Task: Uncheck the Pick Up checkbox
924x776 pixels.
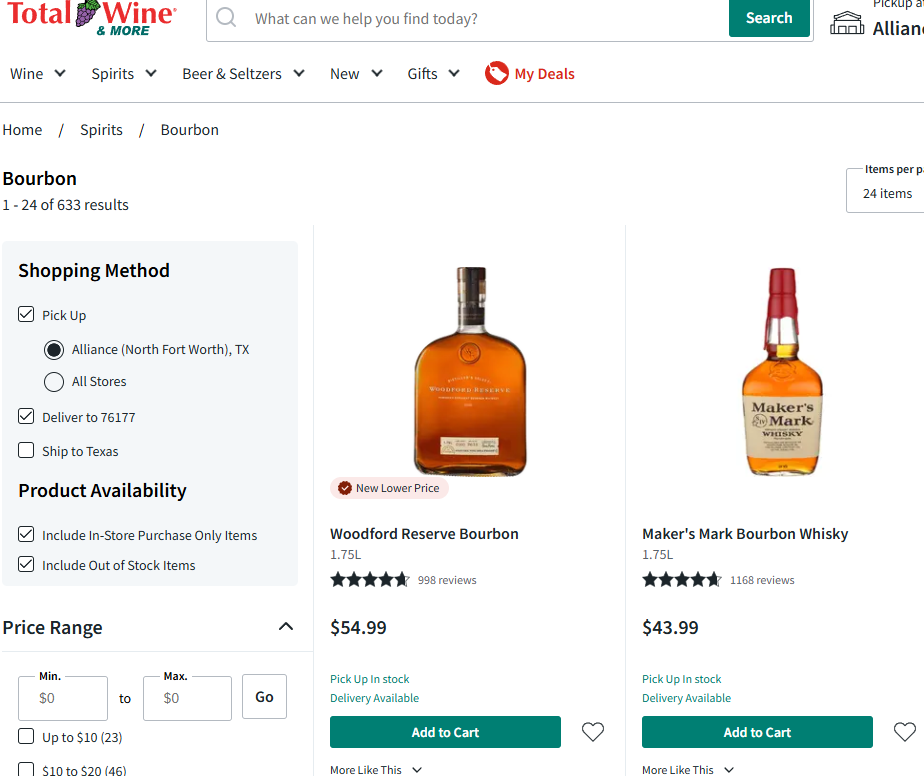Action: coord(26,314)
